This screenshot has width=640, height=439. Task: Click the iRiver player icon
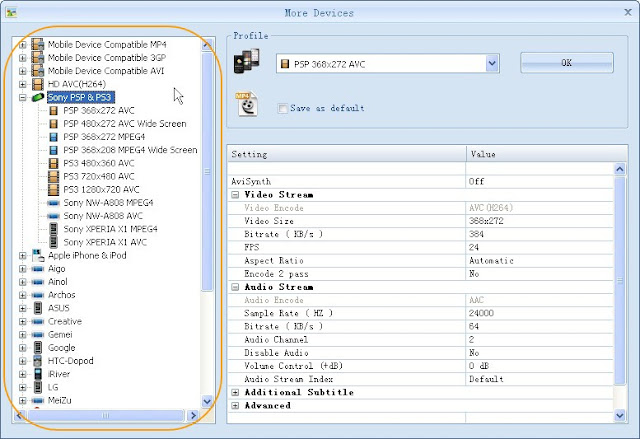tap(38, 374)
